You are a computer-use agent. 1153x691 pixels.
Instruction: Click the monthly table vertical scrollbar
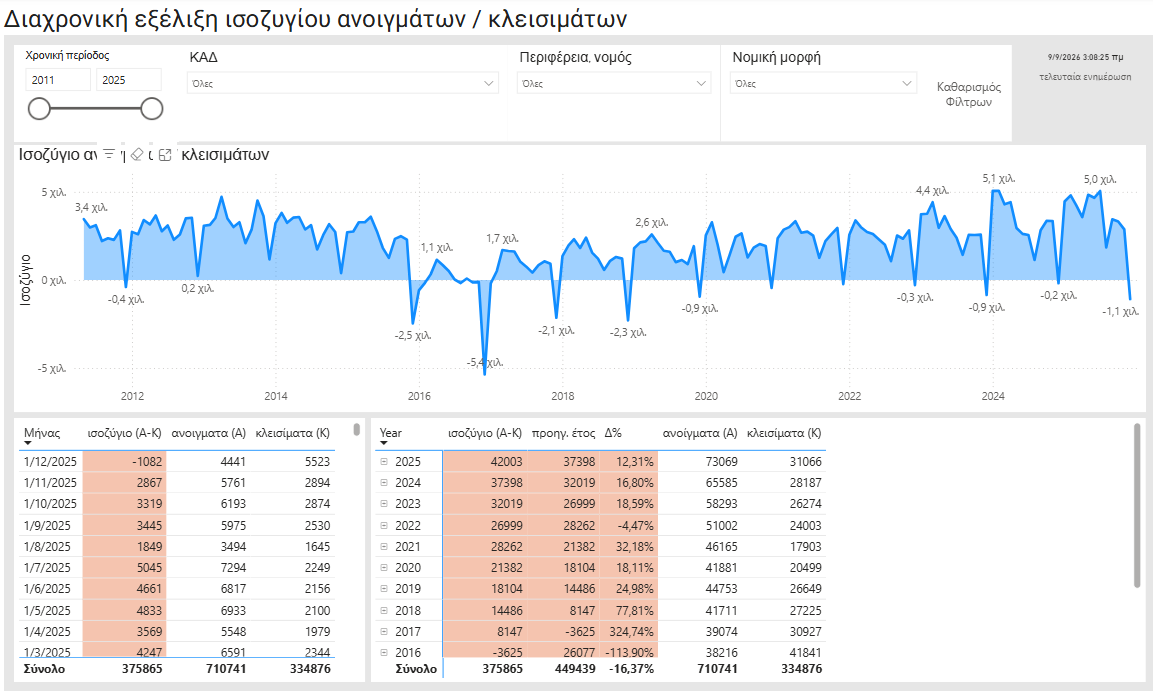357,429
